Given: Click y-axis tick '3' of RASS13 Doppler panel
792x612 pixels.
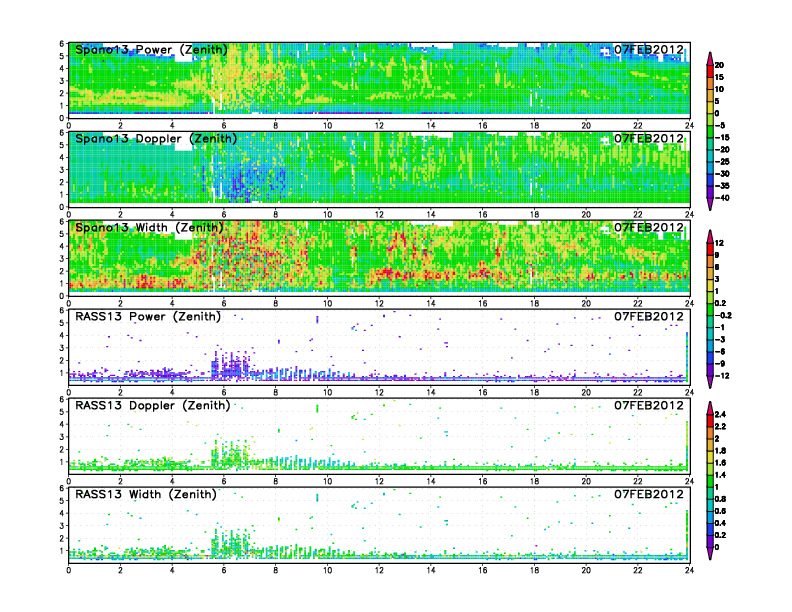Looking at the screenshot, I should pos(62,437).
